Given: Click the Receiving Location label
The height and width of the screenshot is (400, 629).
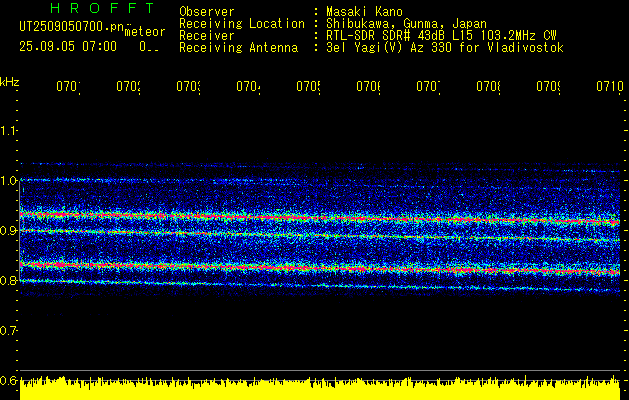Looking at the screenshot, I should pos(242,24).
